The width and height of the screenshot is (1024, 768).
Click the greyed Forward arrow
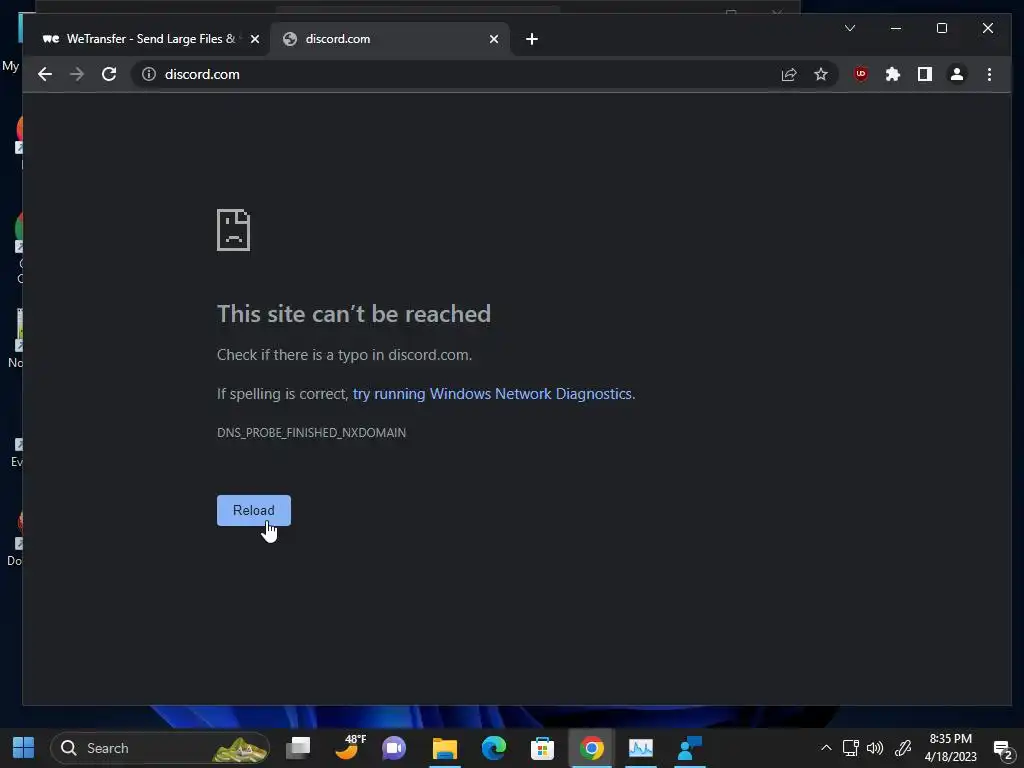77,74
